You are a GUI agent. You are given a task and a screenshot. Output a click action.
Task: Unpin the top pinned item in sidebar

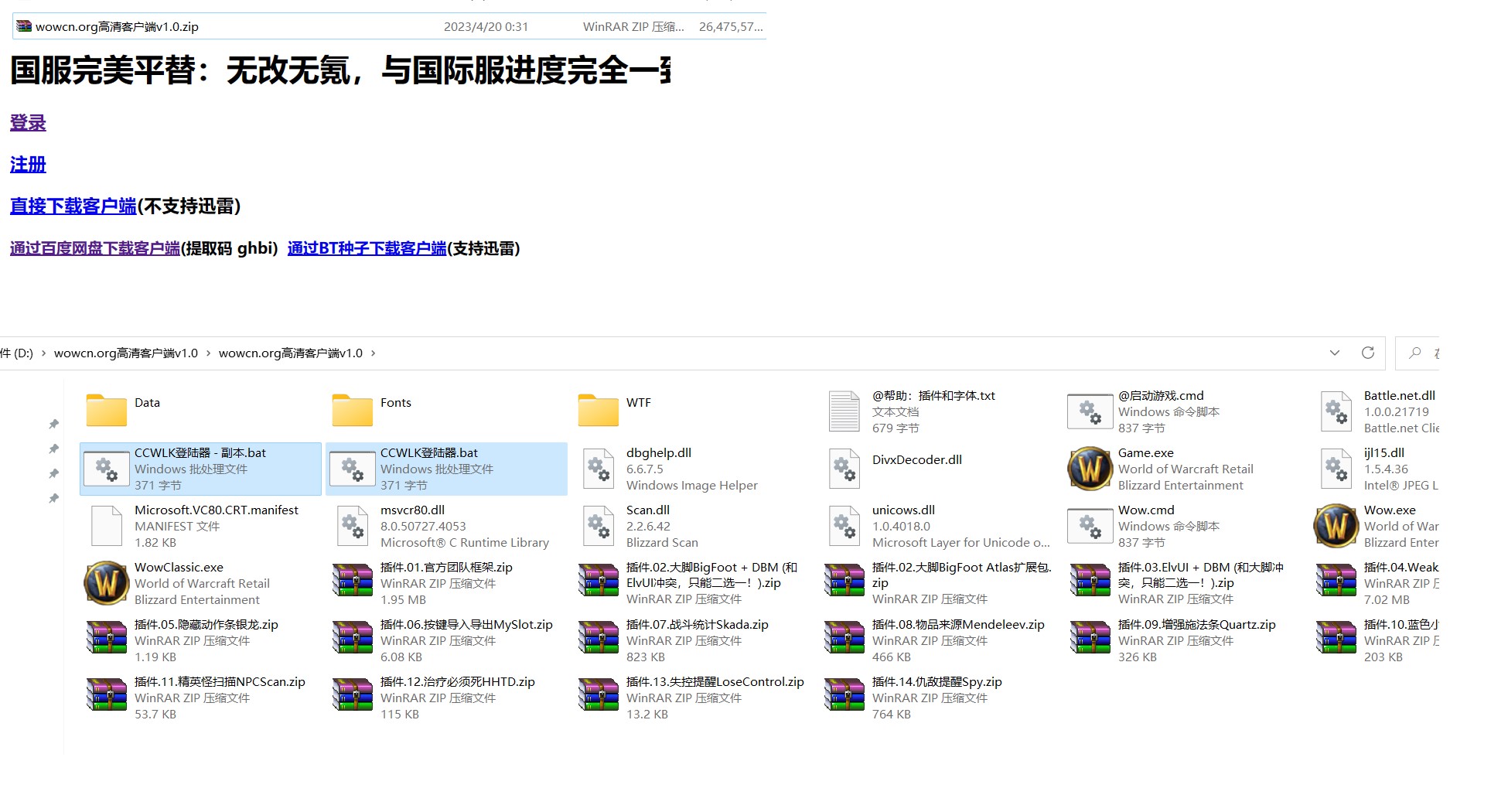[x=54, y=424]
